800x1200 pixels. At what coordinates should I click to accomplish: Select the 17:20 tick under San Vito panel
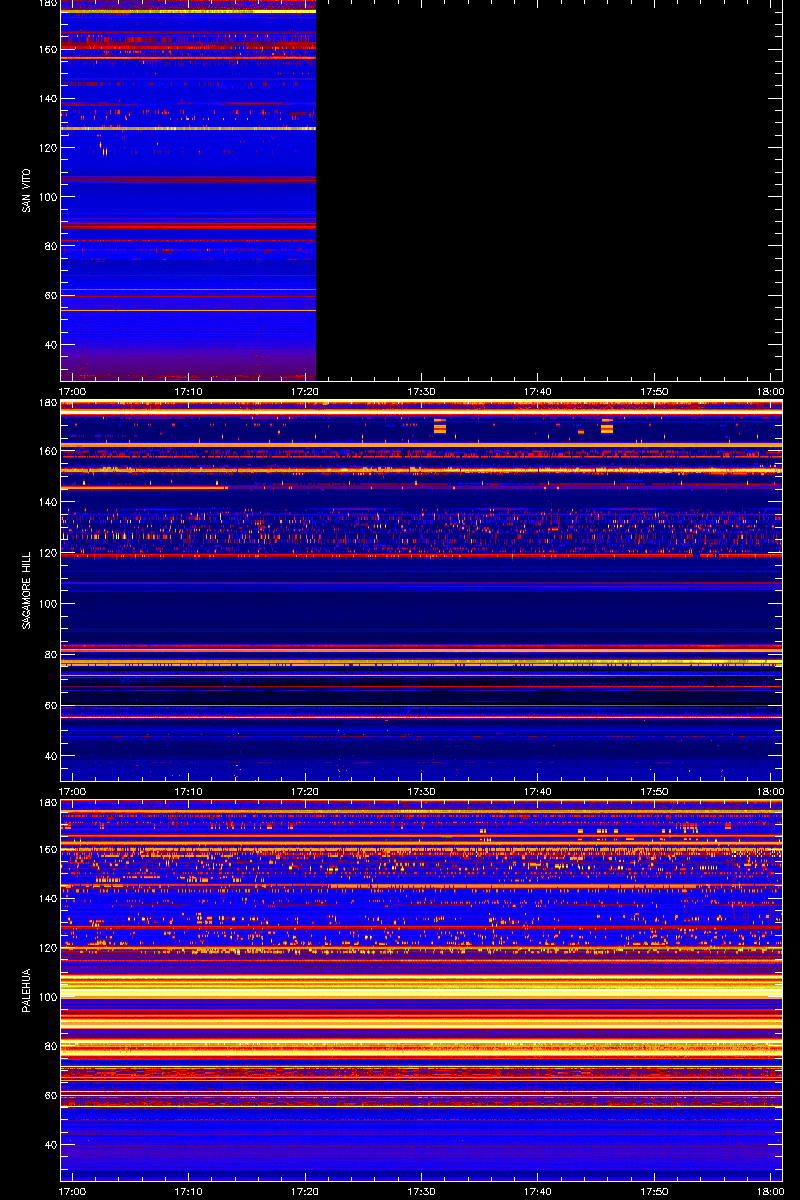305,392
